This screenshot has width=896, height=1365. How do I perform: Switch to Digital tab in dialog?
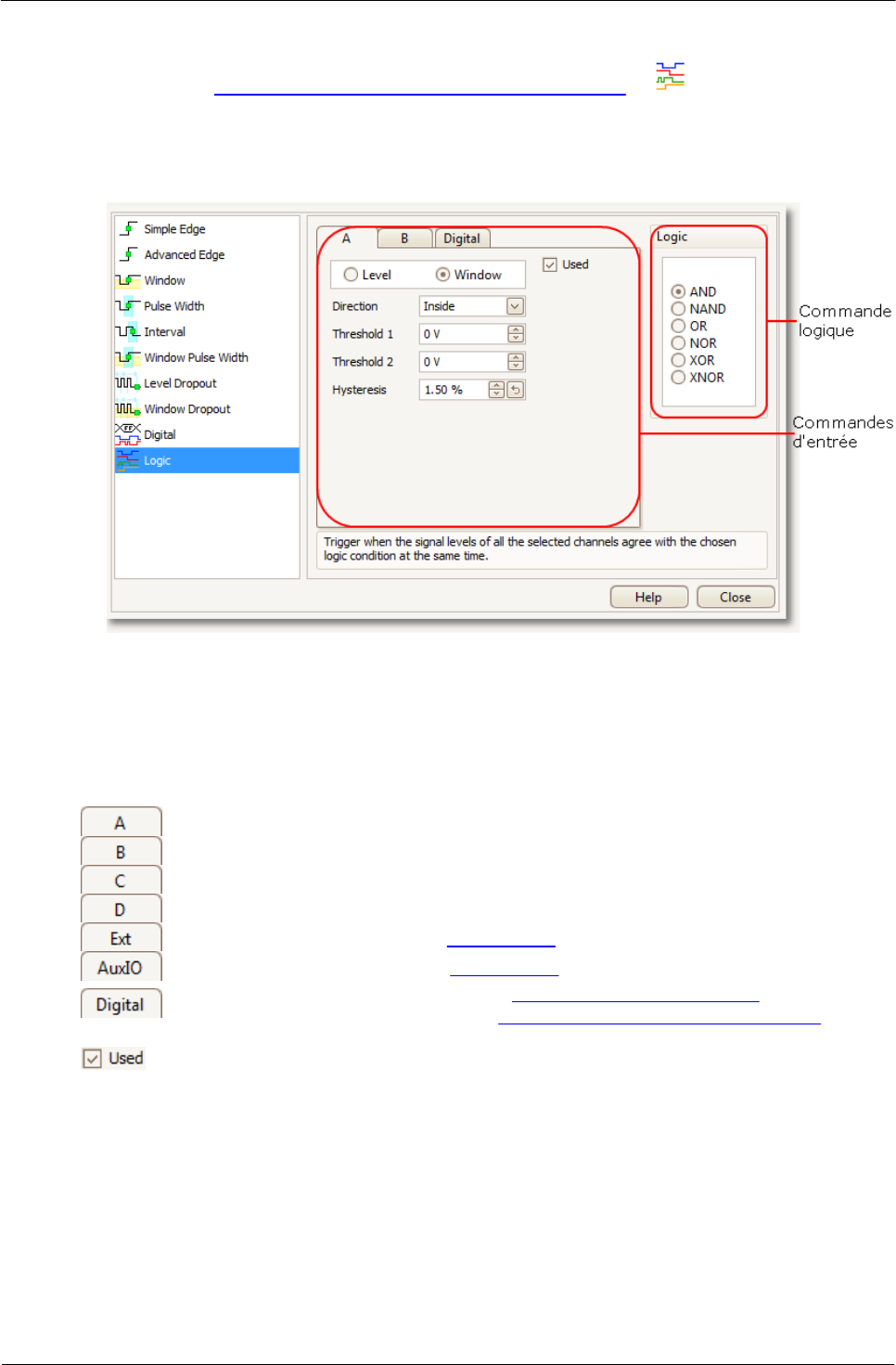point(462,238)
